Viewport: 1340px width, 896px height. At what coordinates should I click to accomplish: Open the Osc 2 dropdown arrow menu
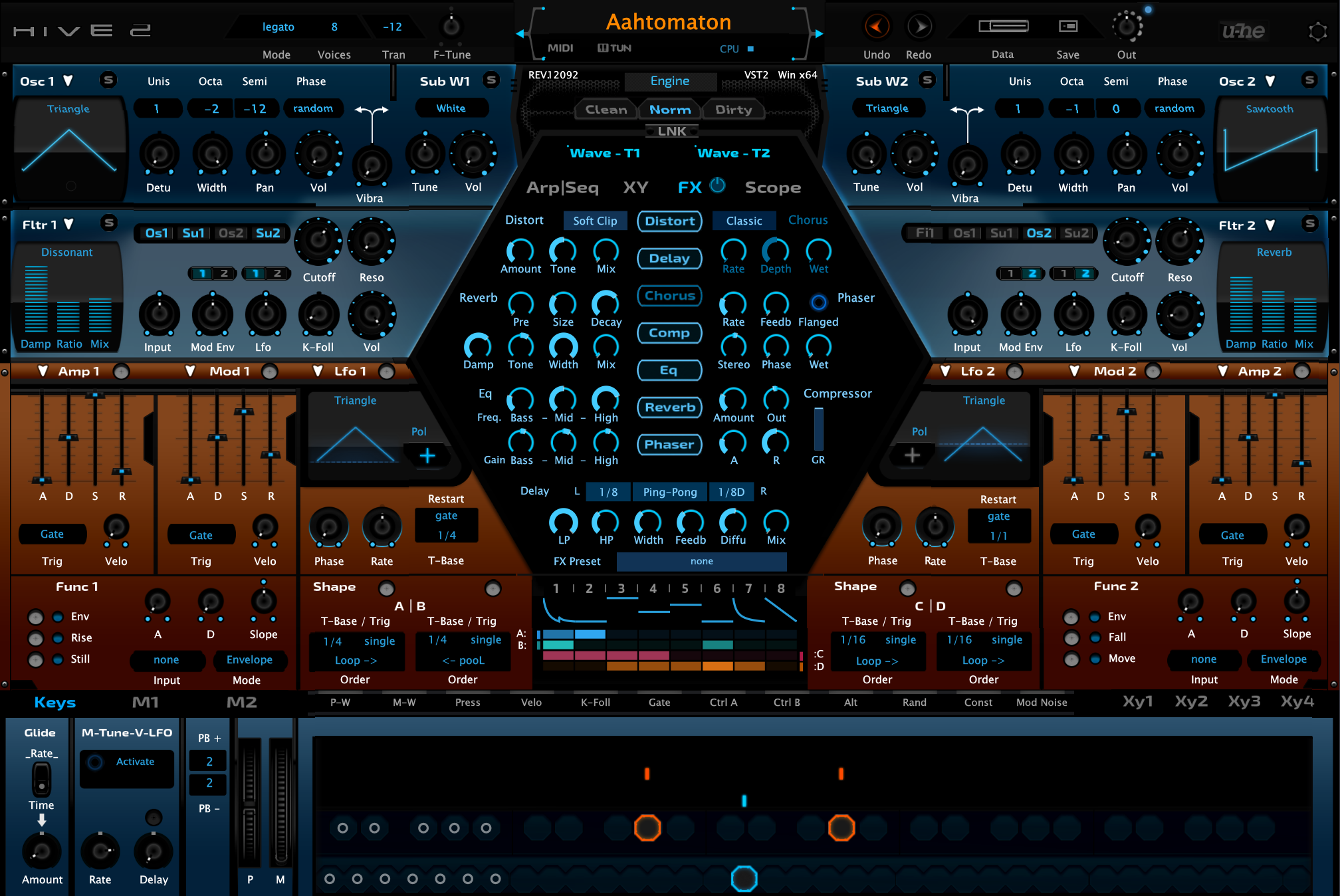coord(1270,81)
